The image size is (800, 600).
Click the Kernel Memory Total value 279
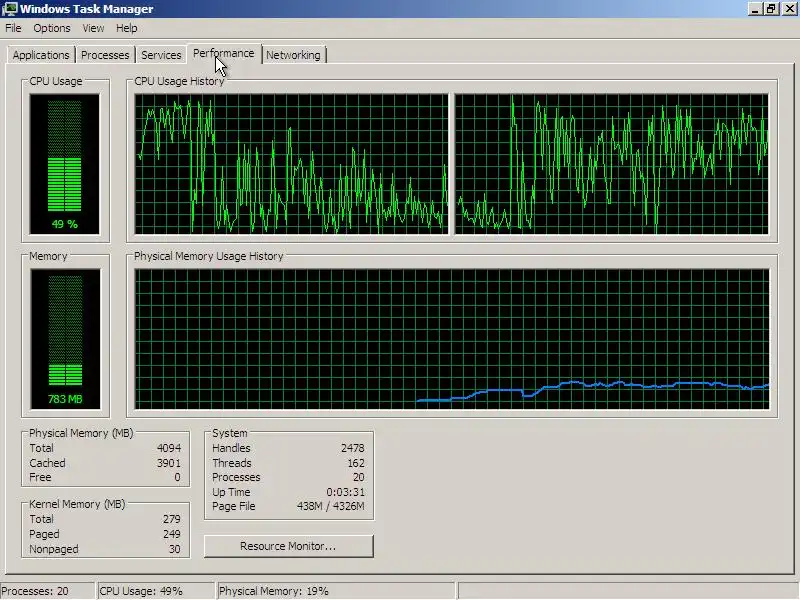(172, 519)
